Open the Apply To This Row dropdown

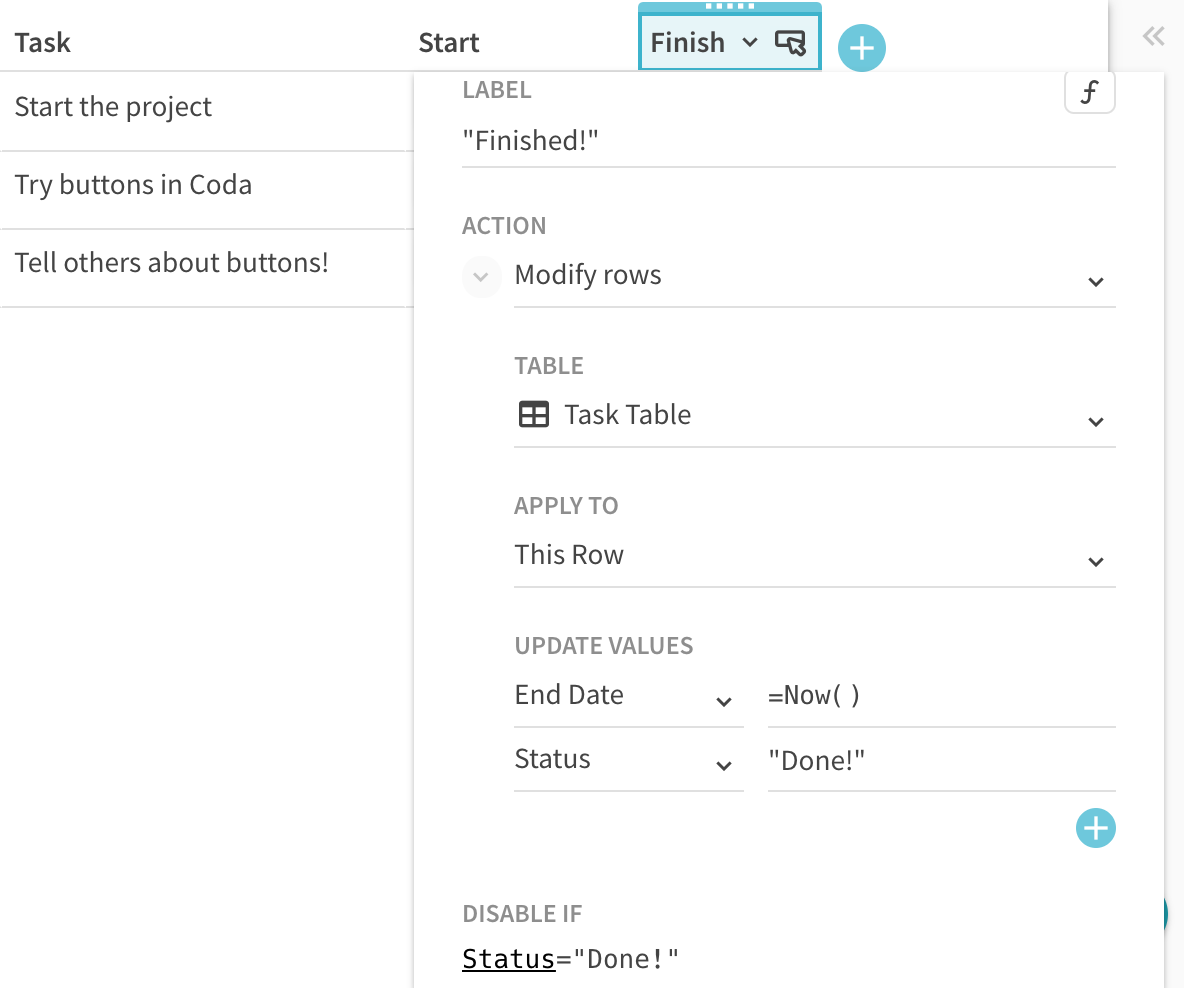1095,562
